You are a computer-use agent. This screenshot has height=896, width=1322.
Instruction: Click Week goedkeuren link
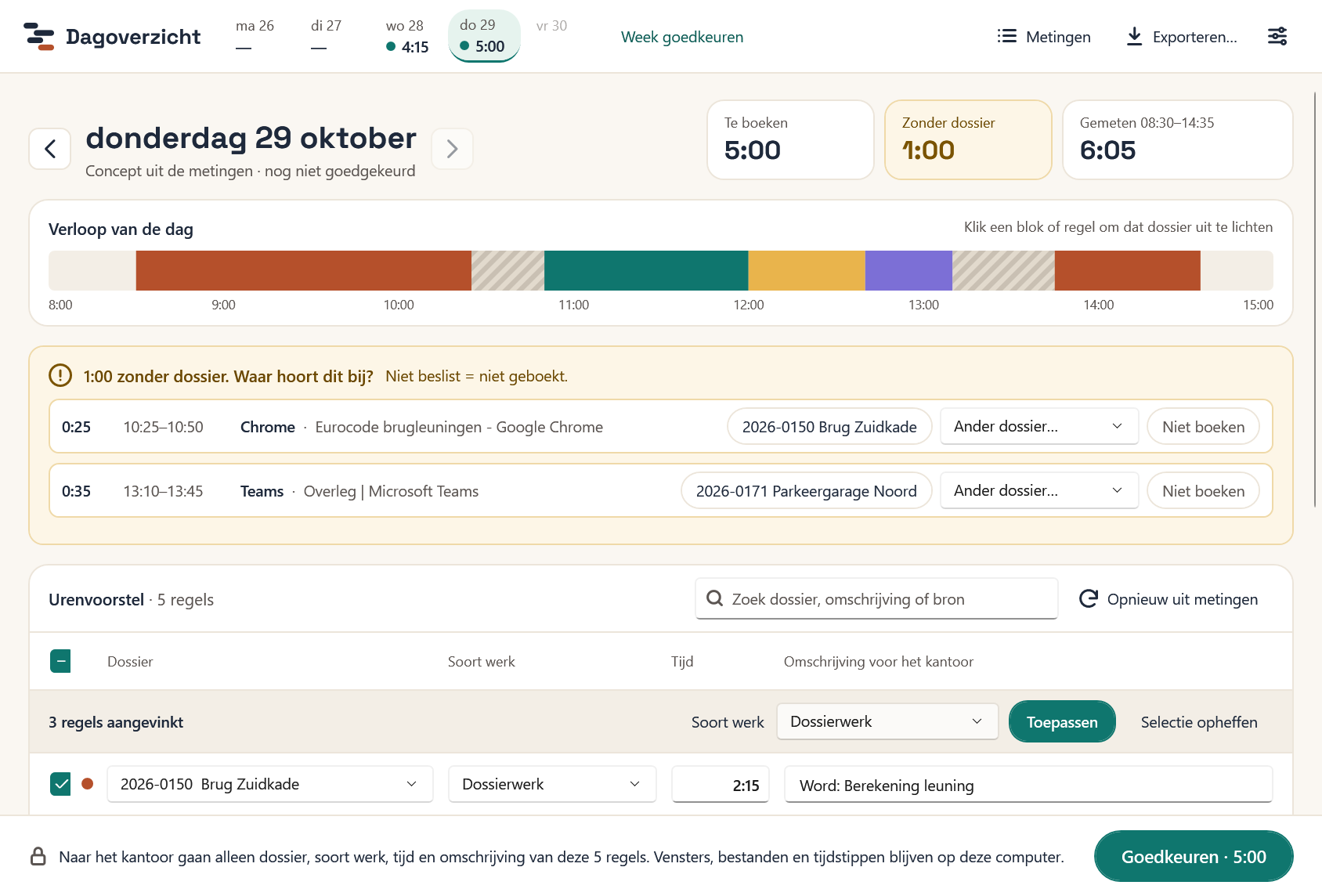point(682,37)
